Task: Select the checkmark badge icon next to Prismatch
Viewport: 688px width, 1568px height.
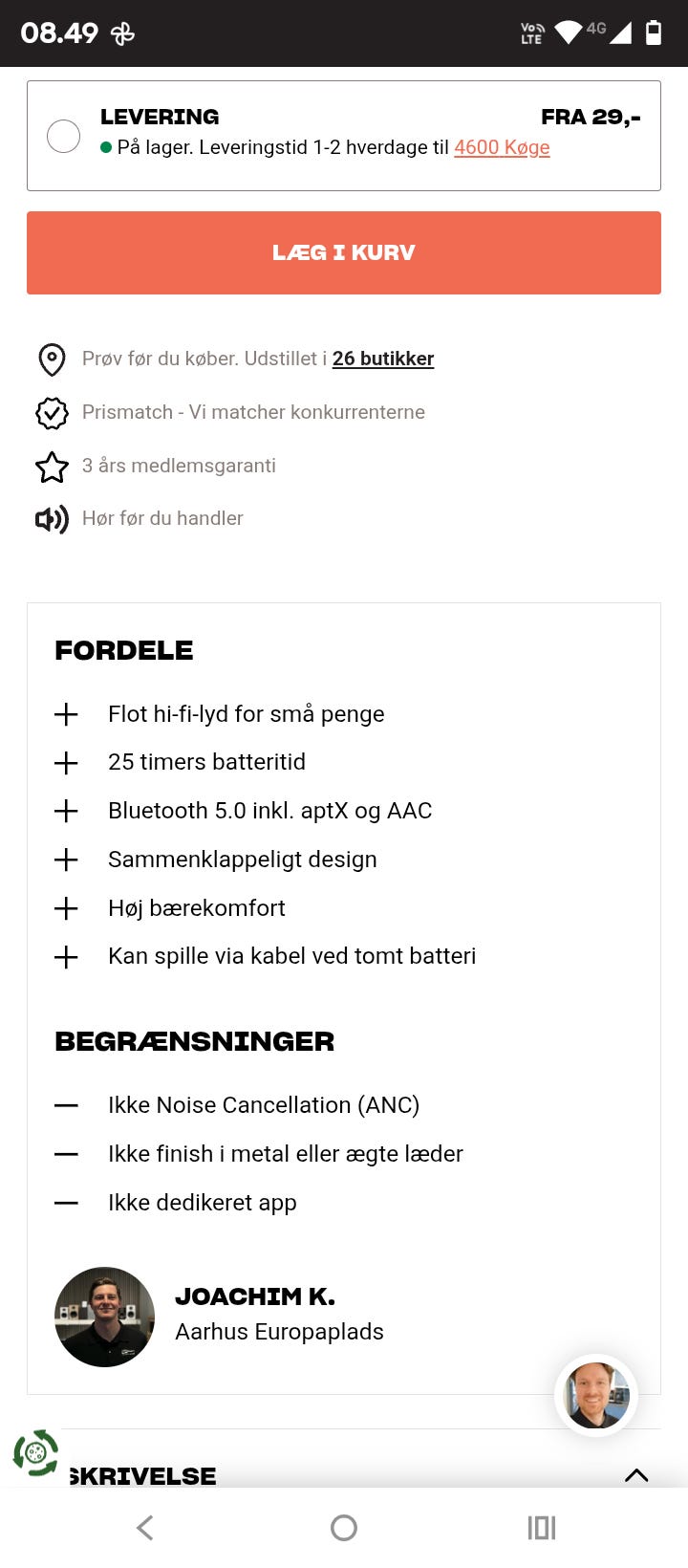Action: coord(52,413)
